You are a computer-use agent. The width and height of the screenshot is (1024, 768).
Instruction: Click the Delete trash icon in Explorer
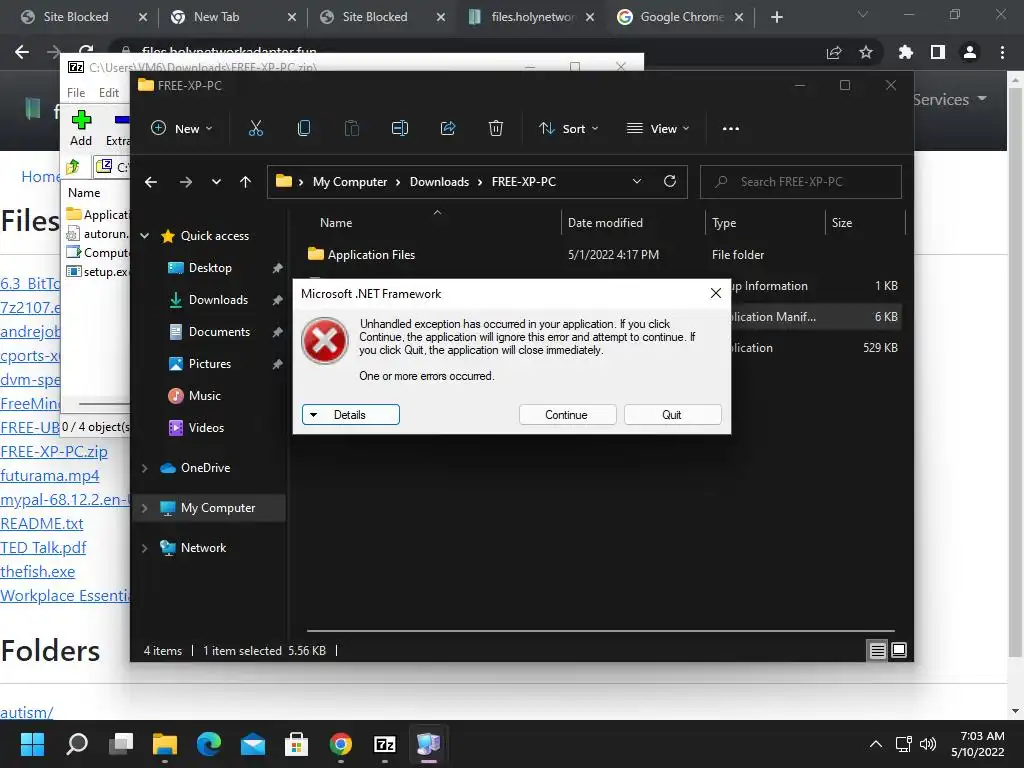point(496,129)
